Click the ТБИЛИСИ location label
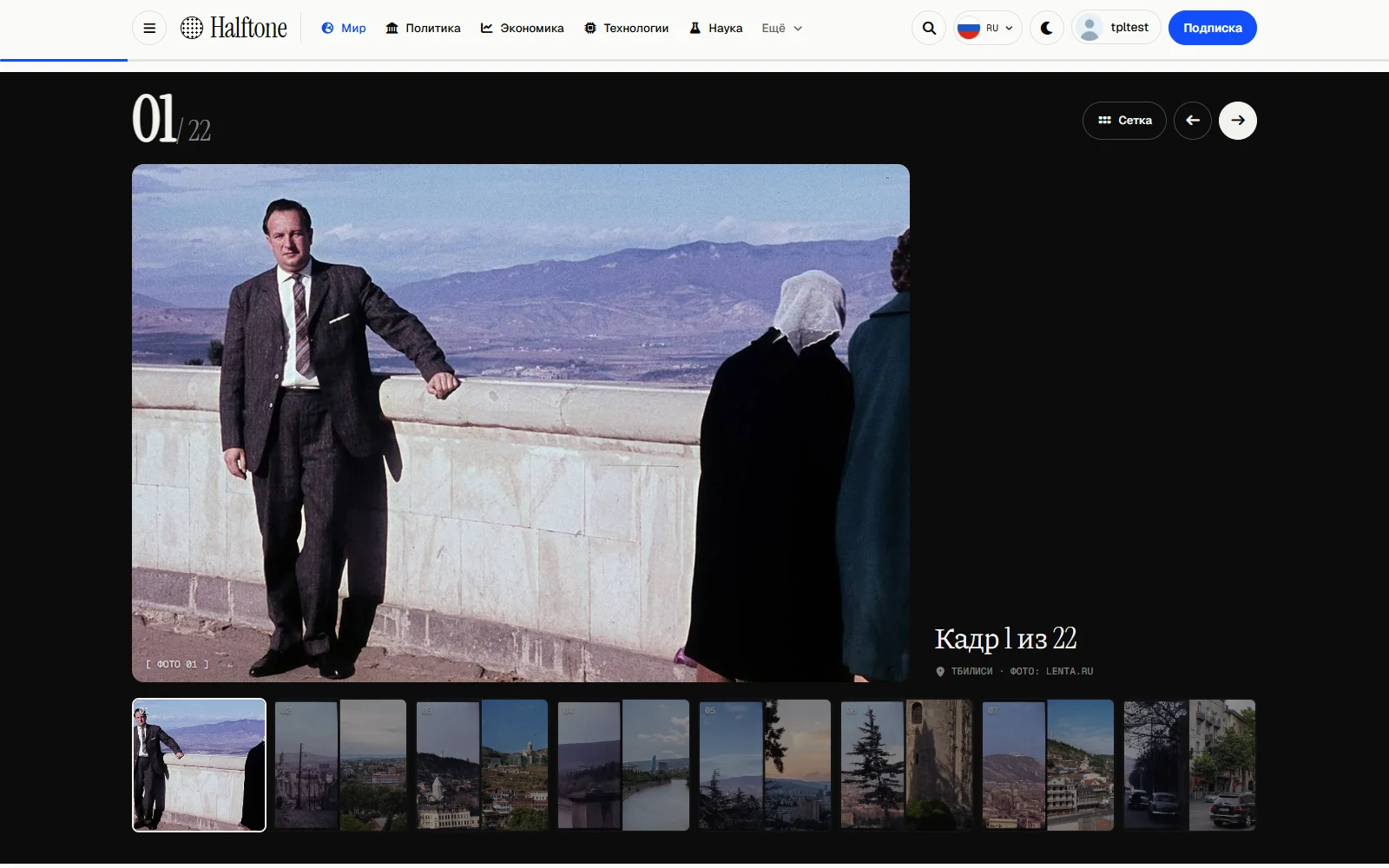This screenshot has height=868, width=1389. (971, 672)
